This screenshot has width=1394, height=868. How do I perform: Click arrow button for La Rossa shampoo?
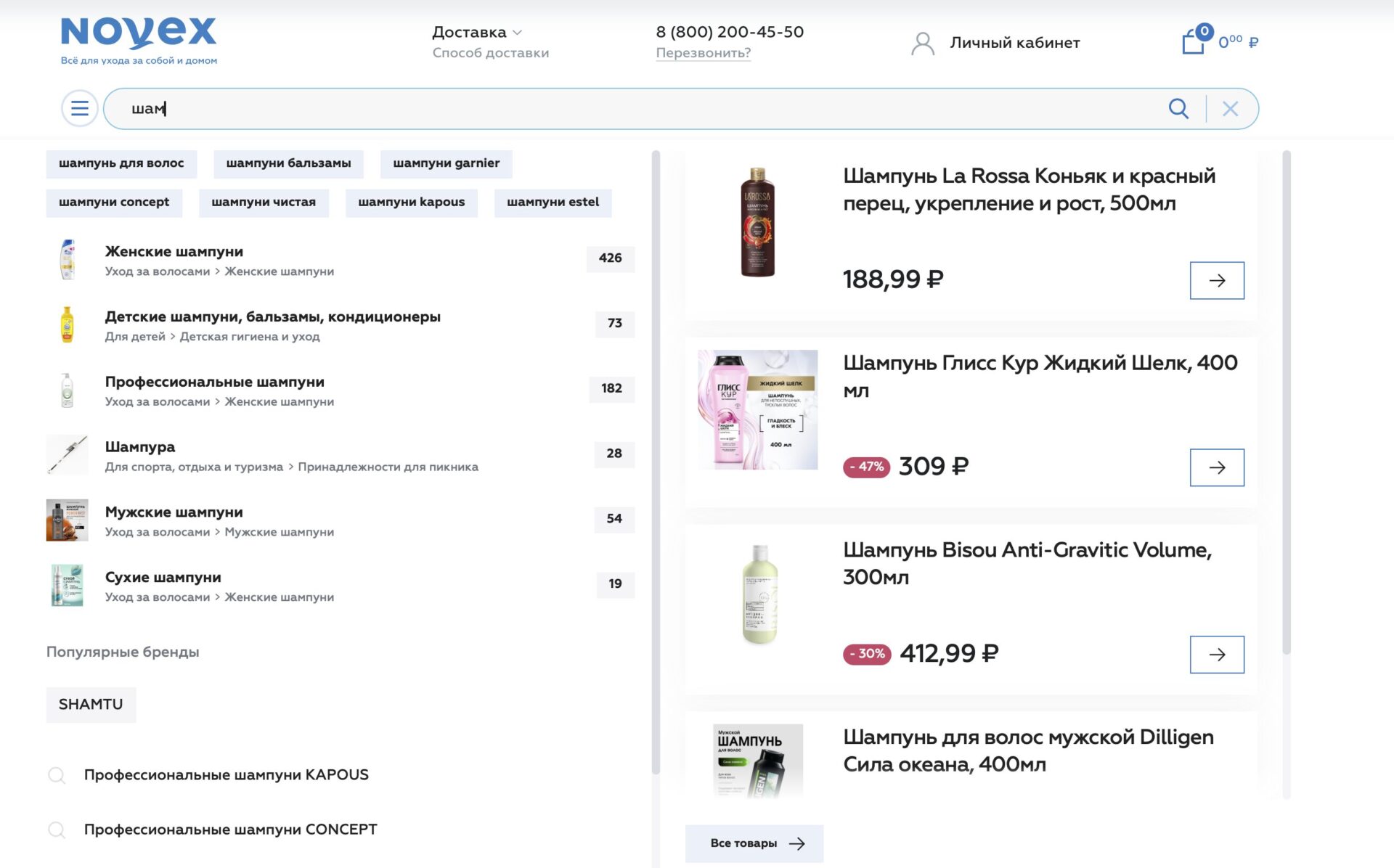pos(1217,281)
